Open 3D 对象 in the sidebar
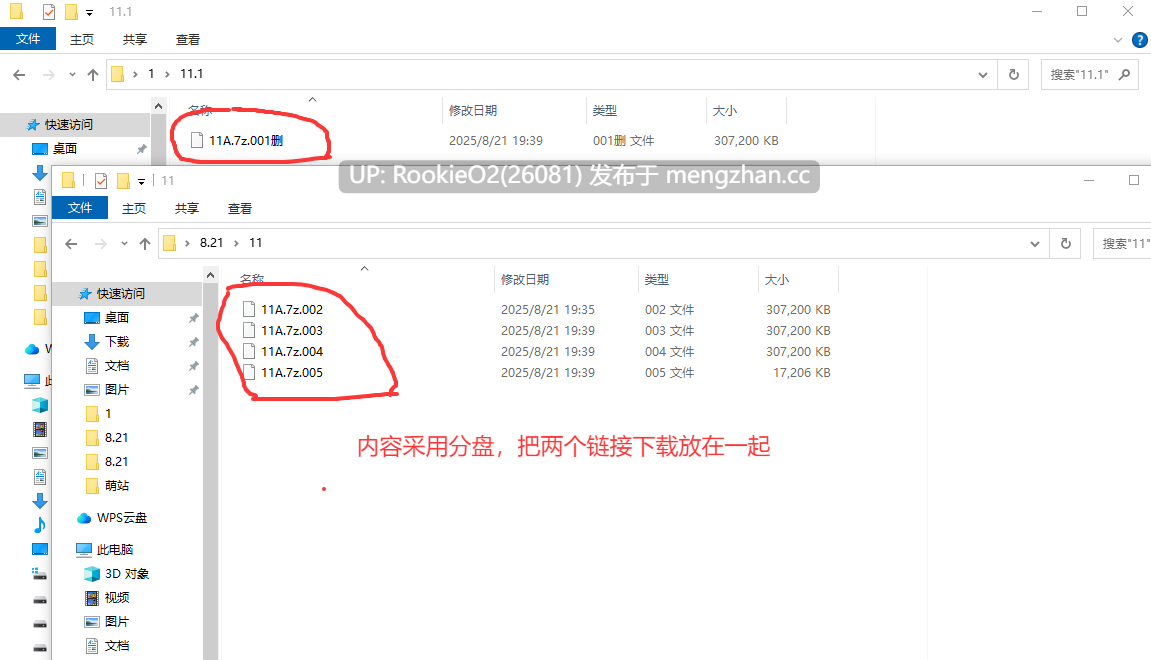The height and width of the screenshot is (660, 1151). tap(127, 574)
